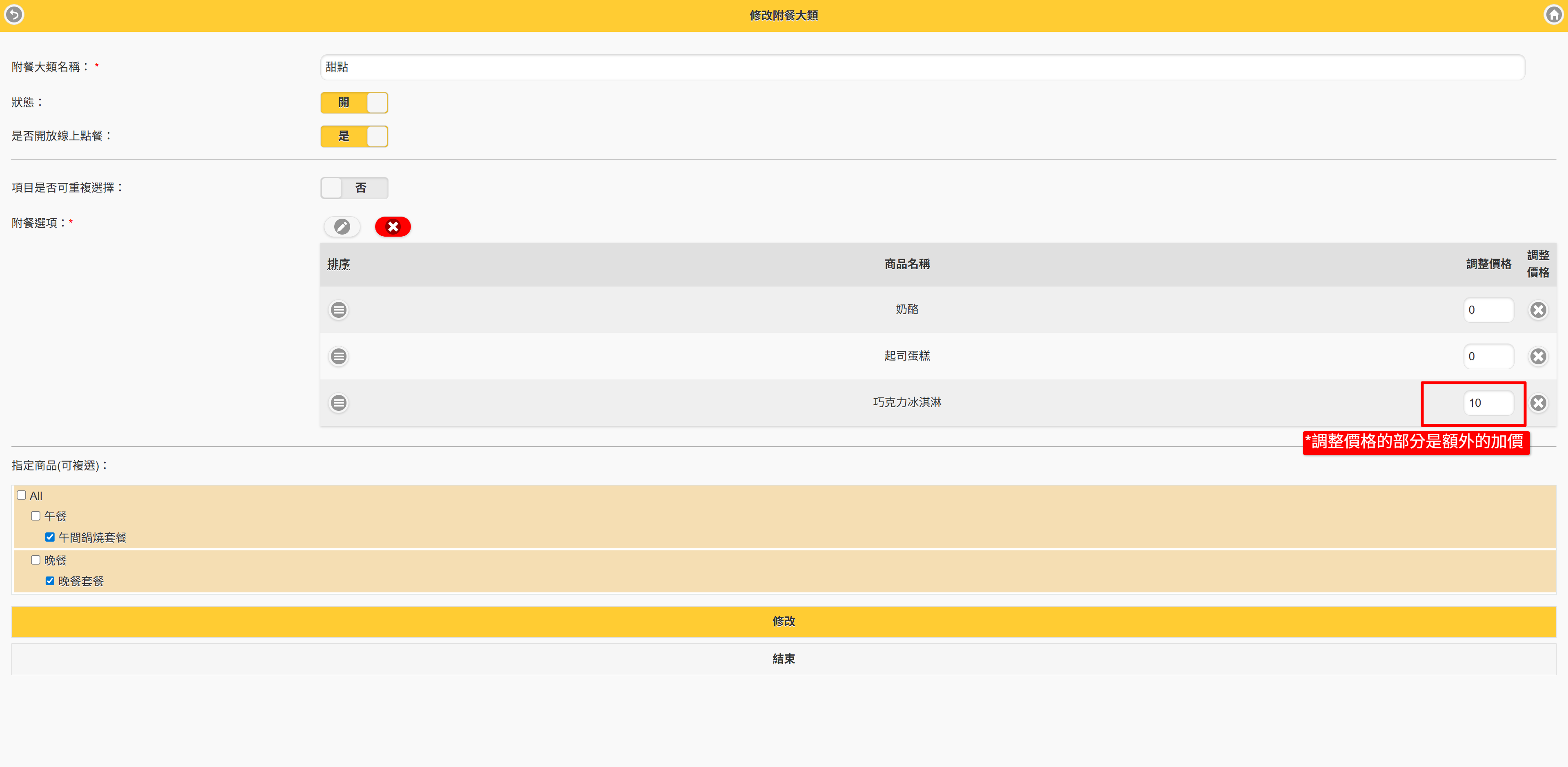Check the 午餐 category checkbox
The height and width of the screenshot is (767, 1568).
36,516
